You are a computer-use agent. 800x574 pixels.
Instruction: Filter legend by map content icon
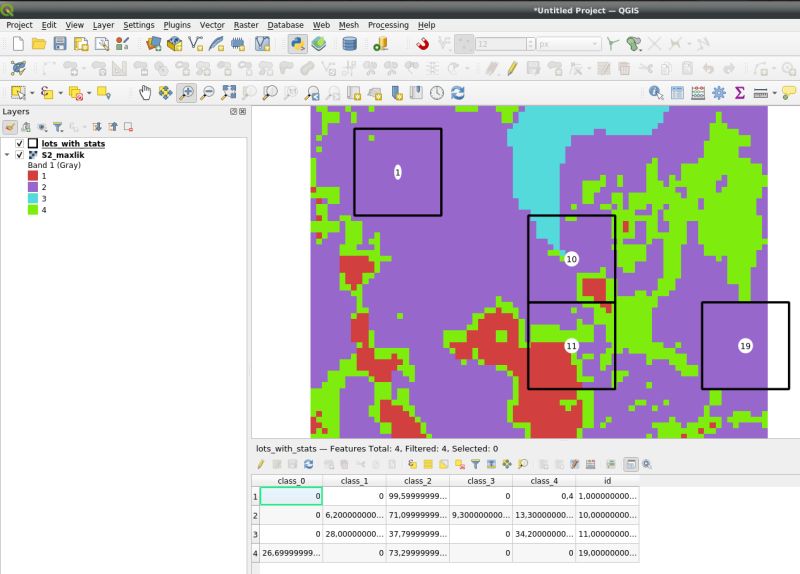tap(58, 127)
